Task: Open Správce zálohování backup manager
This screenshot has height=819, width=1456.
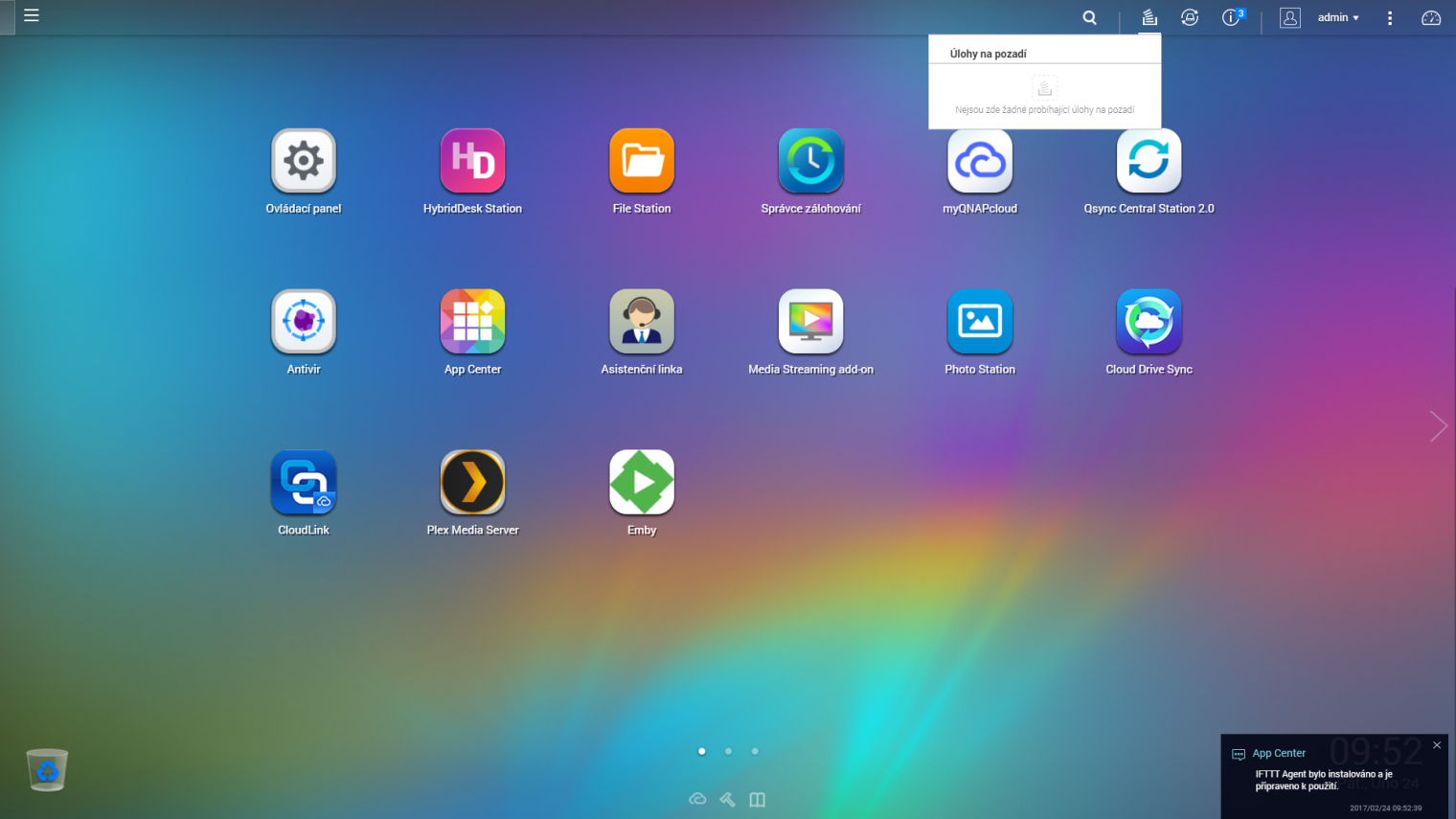Action: (810, 161)
